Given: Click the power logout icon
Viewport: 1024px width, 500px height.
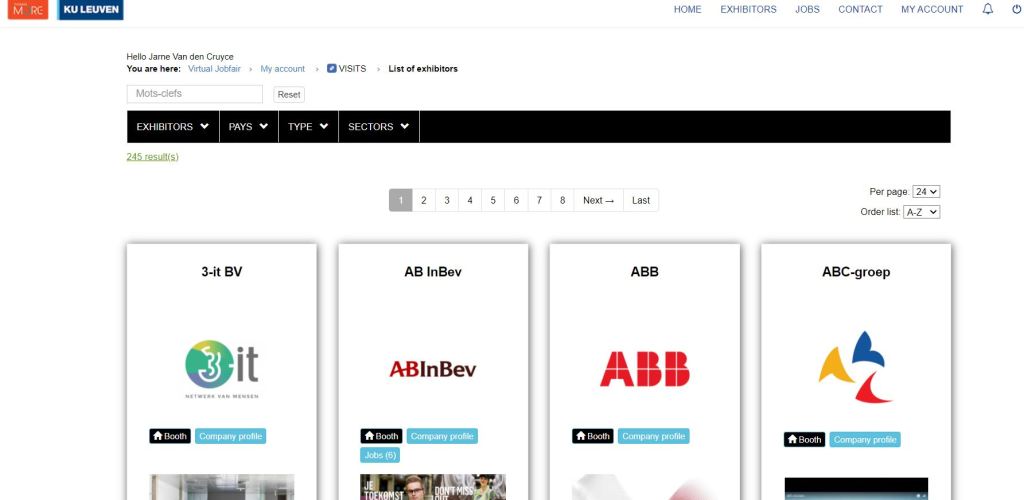Looking at the screenshot, I should tap(1016, 9).
